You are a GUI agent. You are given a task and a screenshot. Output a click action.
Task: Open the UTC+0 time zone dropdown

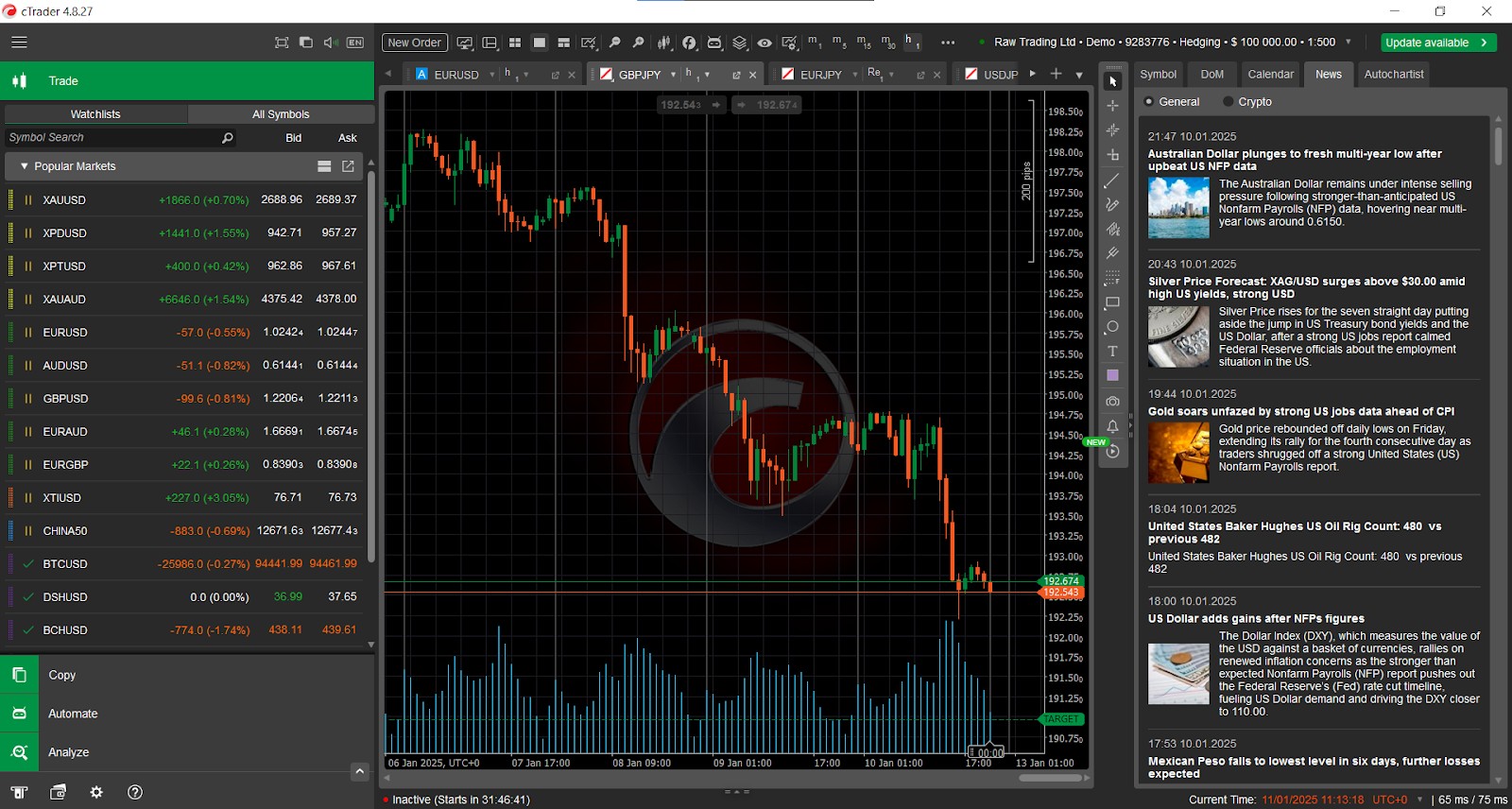click(x=1419, y=800)
